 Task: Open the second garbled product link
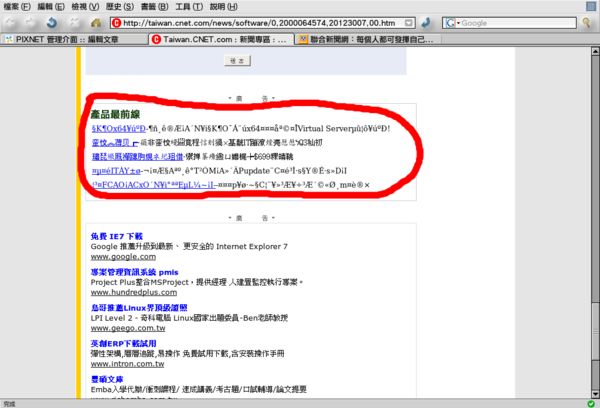(x=115, y=143)
